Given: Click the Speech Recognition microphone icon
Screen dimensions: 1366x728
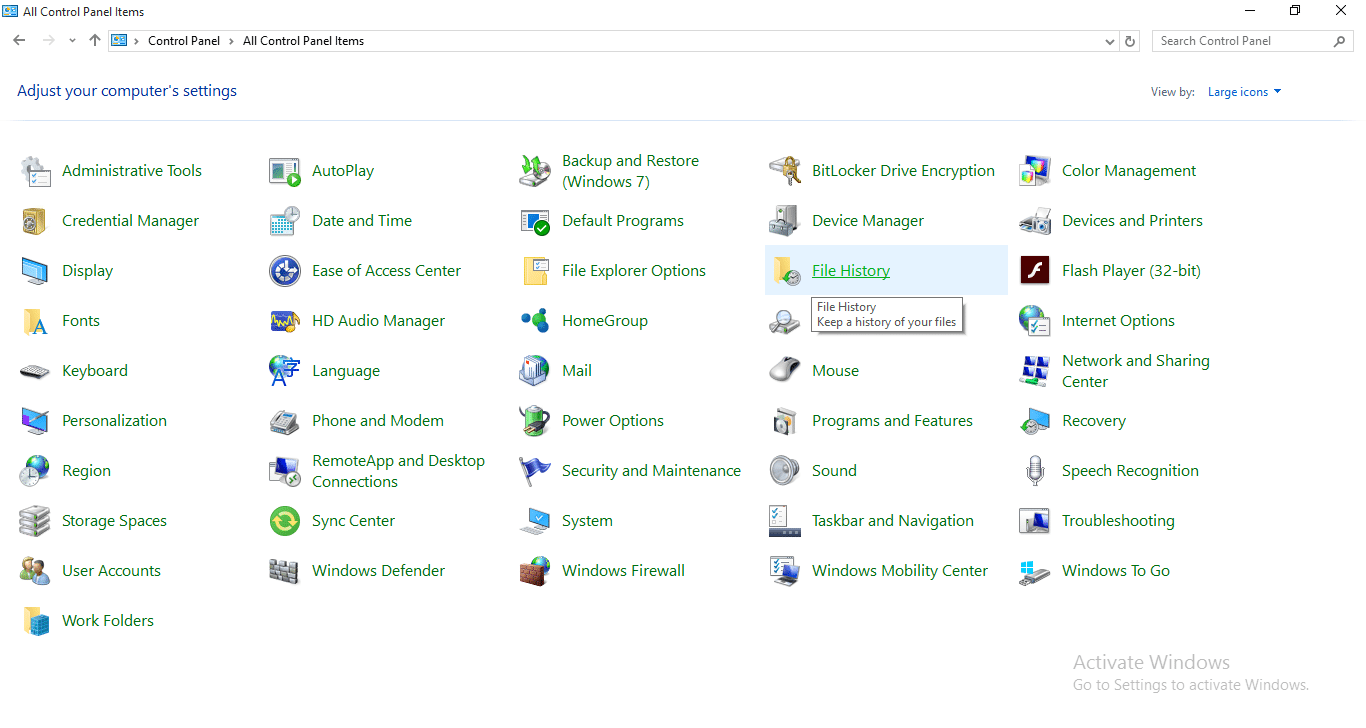Looking at the screenshot, I should pyautogui.click(x=1035, y=471).
